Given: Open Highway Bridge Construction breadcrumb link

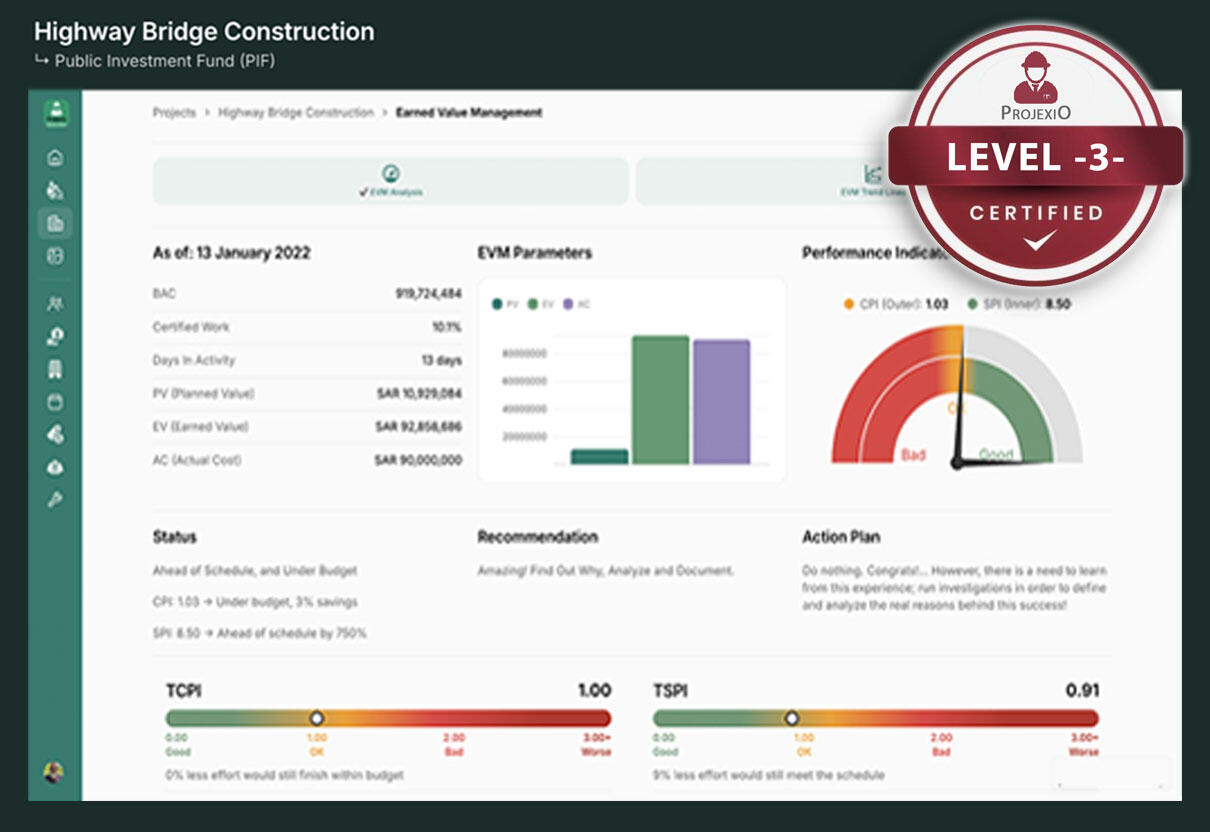Looking at the screenshot, I should (295, 113).
